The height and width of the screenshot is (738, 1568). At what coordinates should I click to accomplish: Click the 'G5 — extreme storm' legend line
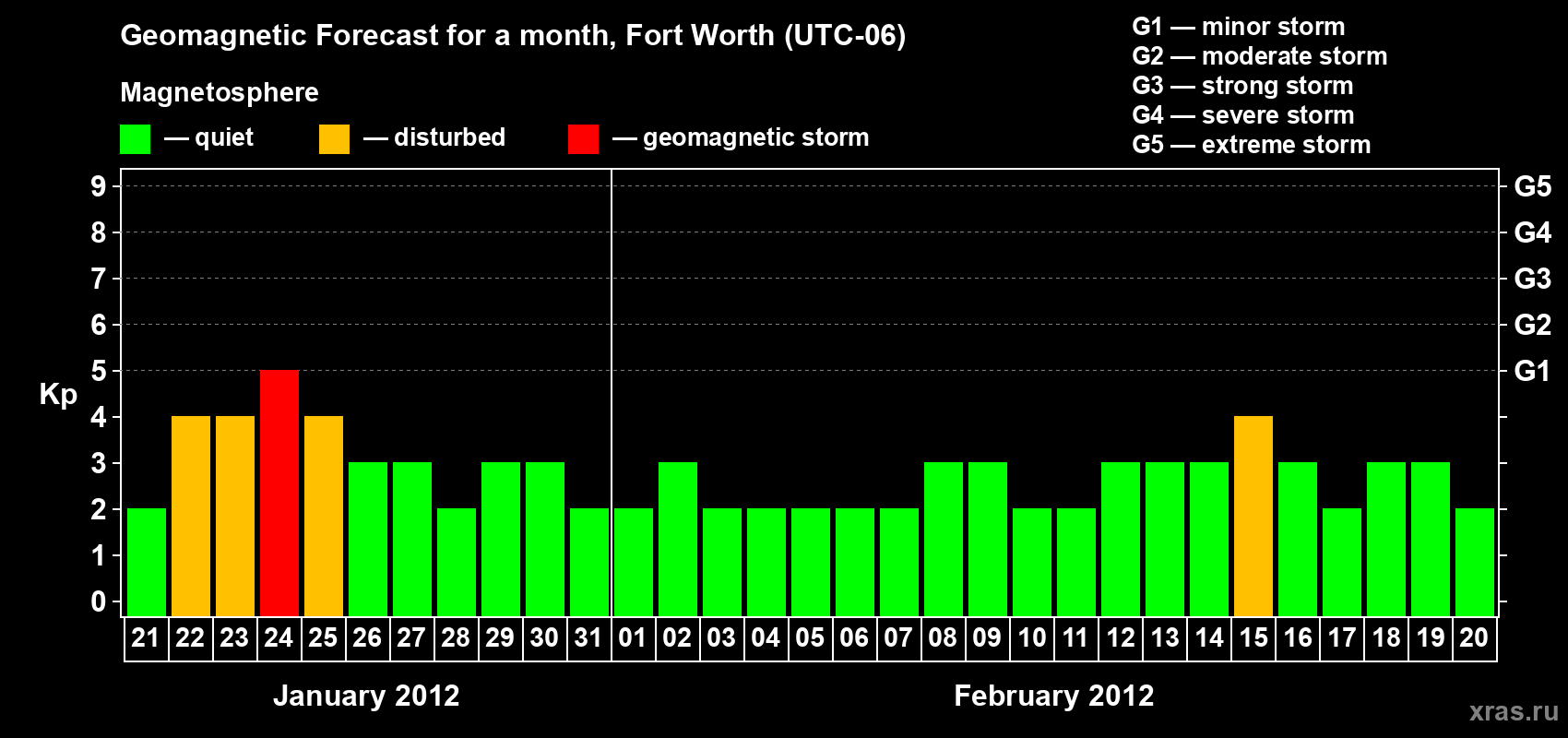(1252, 145)
